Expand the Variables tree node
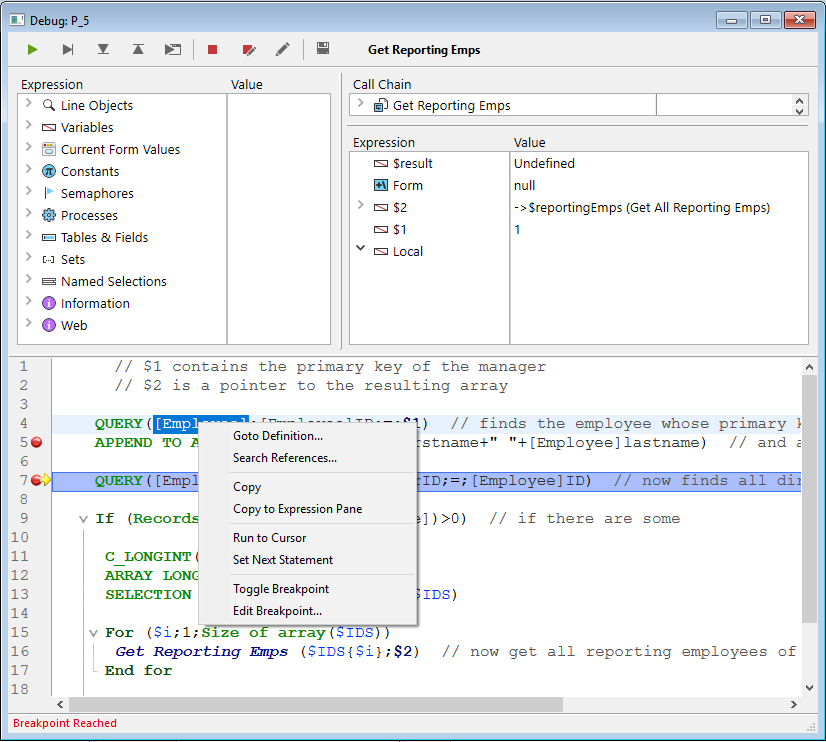Screen dimensions: 826x742 (29, 127)
